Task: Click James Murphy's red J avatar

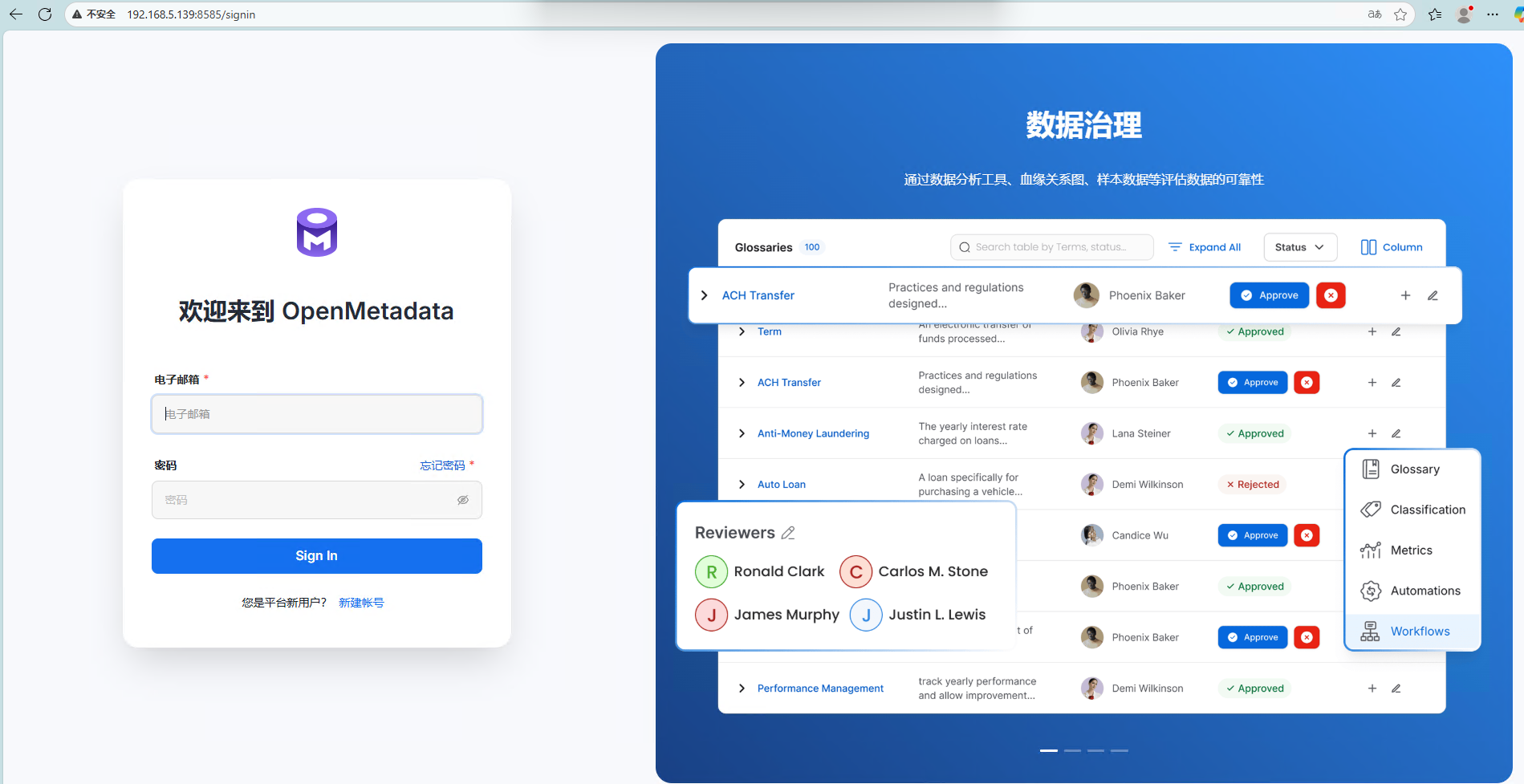Action: tap(711, 615)
